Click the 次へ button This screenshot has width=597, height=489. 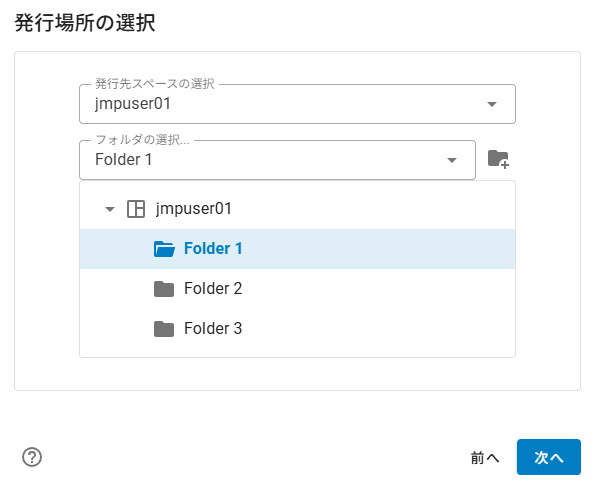click(x=549, y=457)
